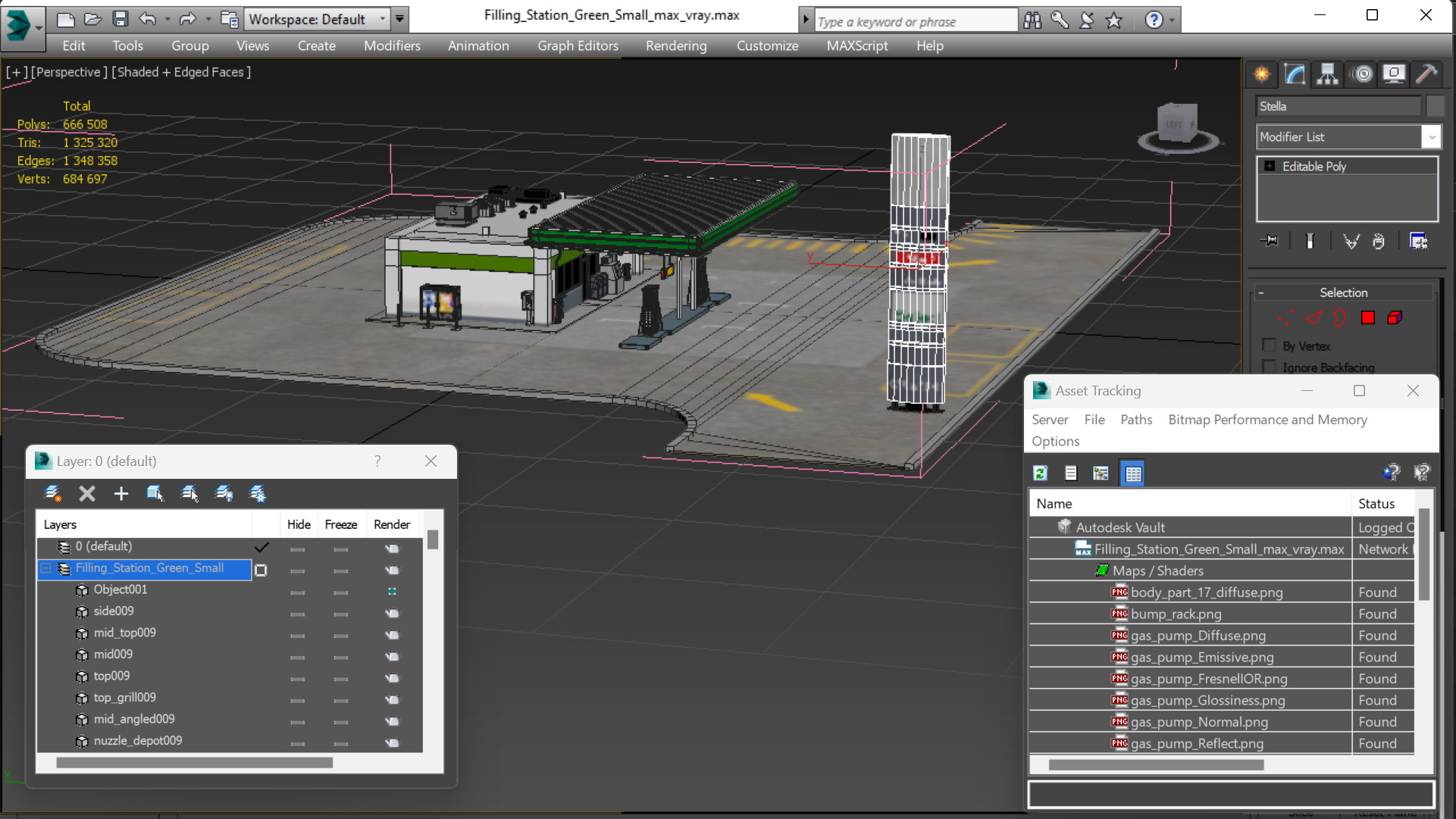The height and width of the screenshot is (819, 1456).
Task: Select Edge sub-object level icon
Action: [x=1314, y=317]
